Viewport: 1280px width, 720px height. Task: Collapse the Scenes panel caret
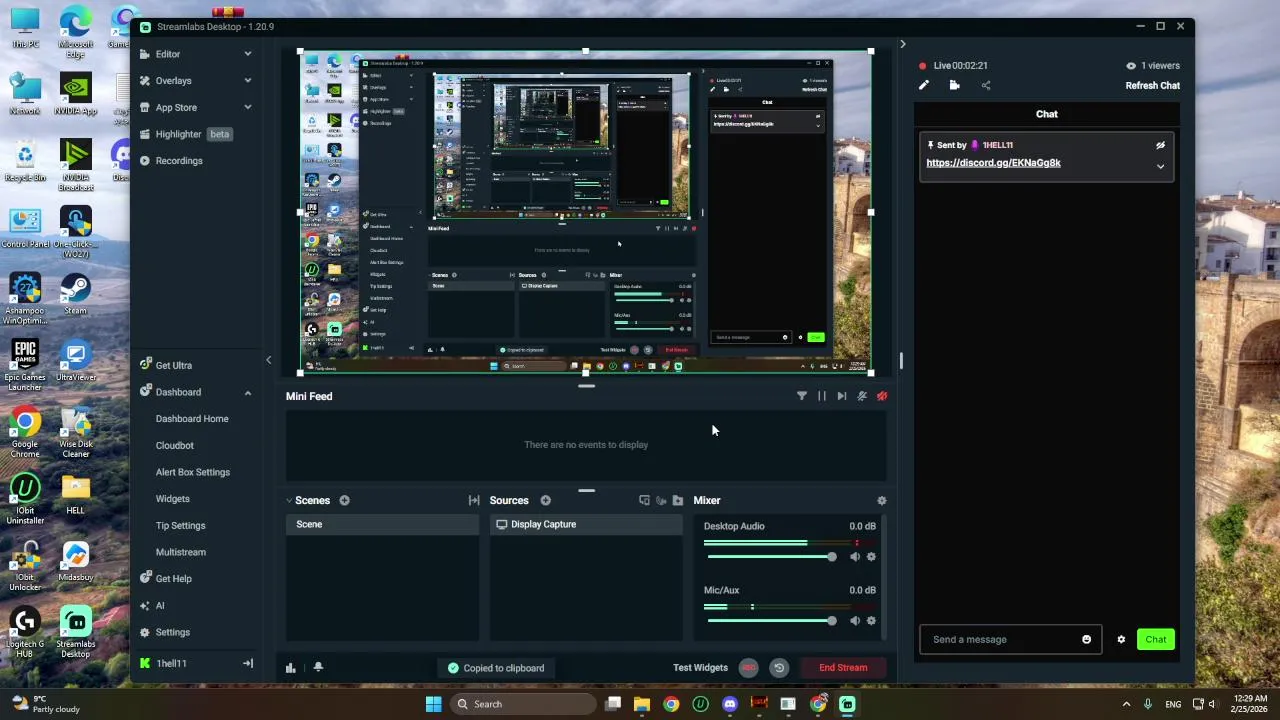289,500
